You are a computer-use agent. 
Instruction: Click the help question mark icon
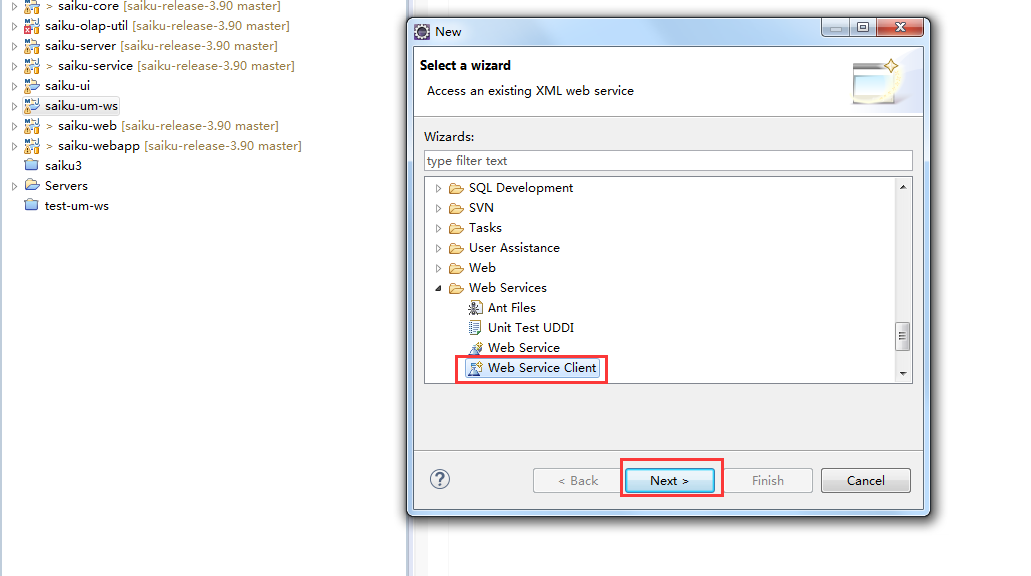click(x=440, y=480)
